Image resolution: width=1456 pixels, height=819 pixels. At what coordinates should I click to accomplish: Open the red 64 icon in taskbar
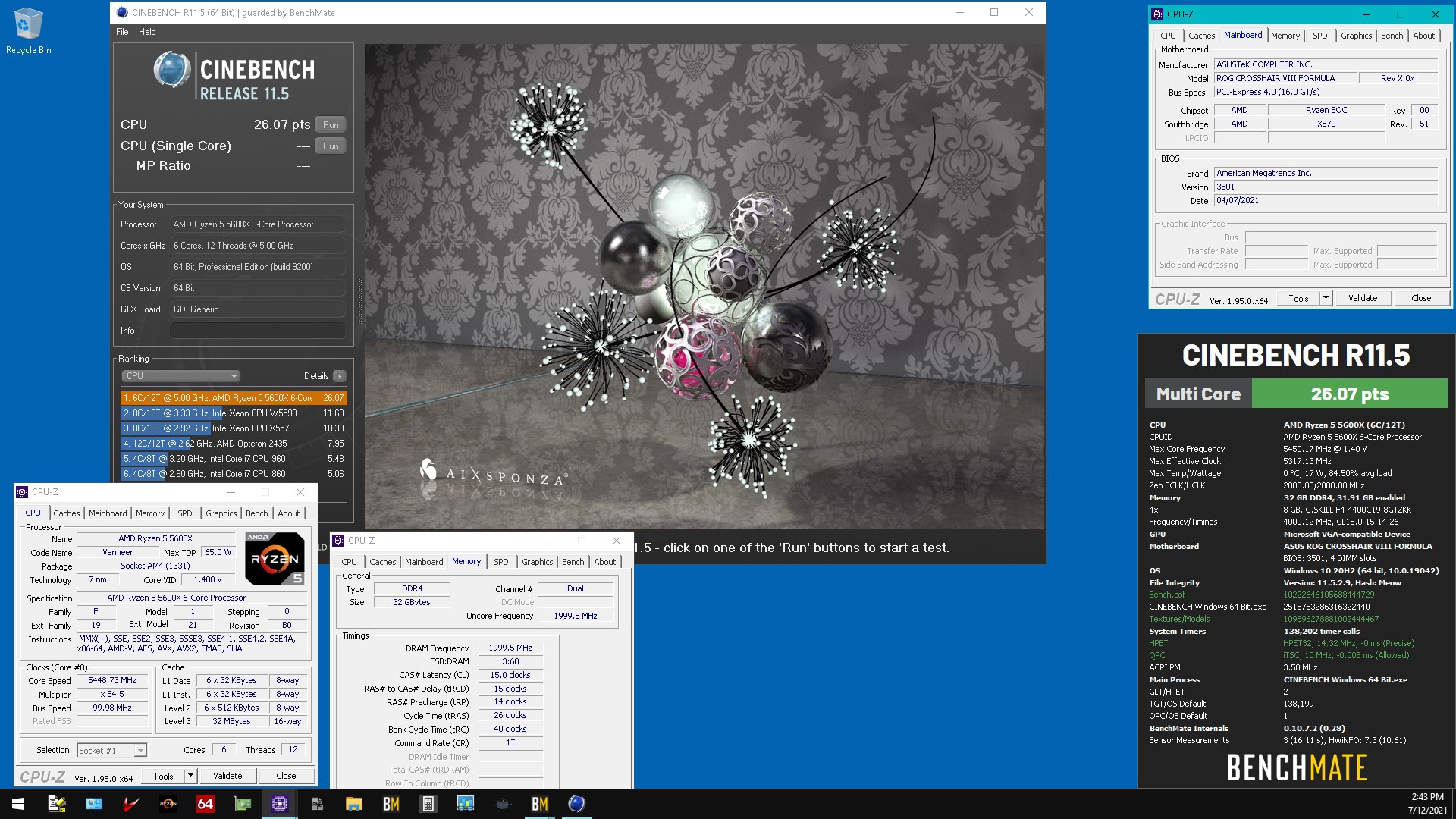pyautogui.click(x=206, y=804)
